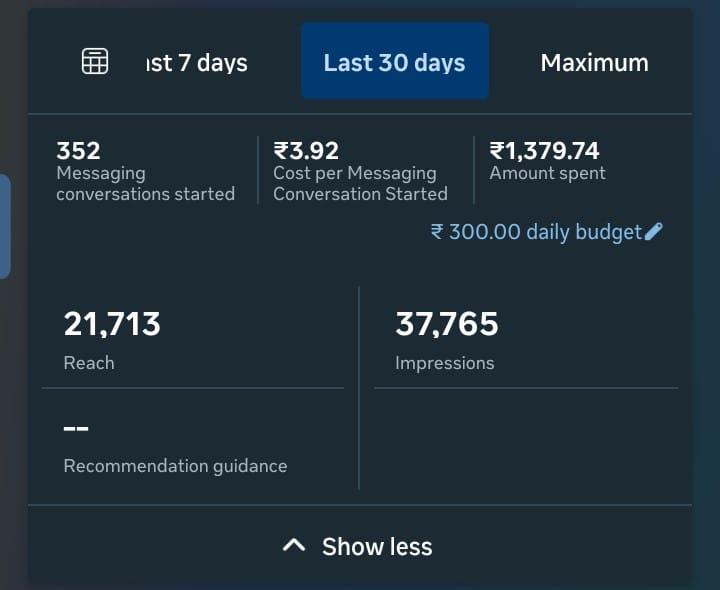Click the upward chevron next to Show less

pos(293,546)
